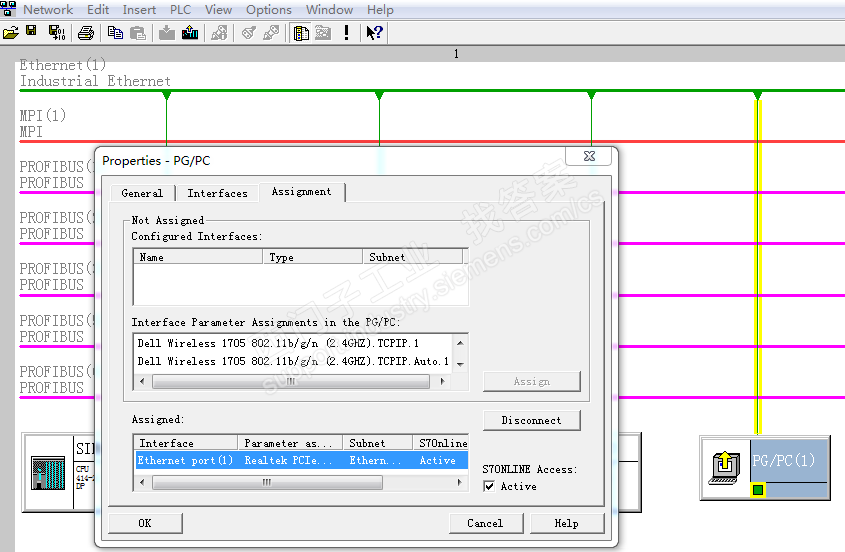This screenshot has height=552, width=845.
Task: Click the Cancel button
Action: (x=486, y=523)
